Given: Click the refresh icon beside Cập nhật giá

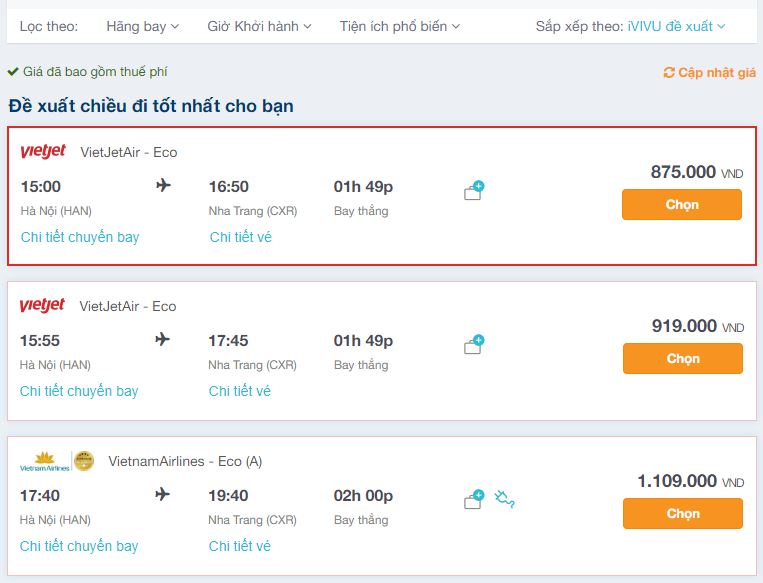Looking at the screenshot, I should (x=669, y=73).
